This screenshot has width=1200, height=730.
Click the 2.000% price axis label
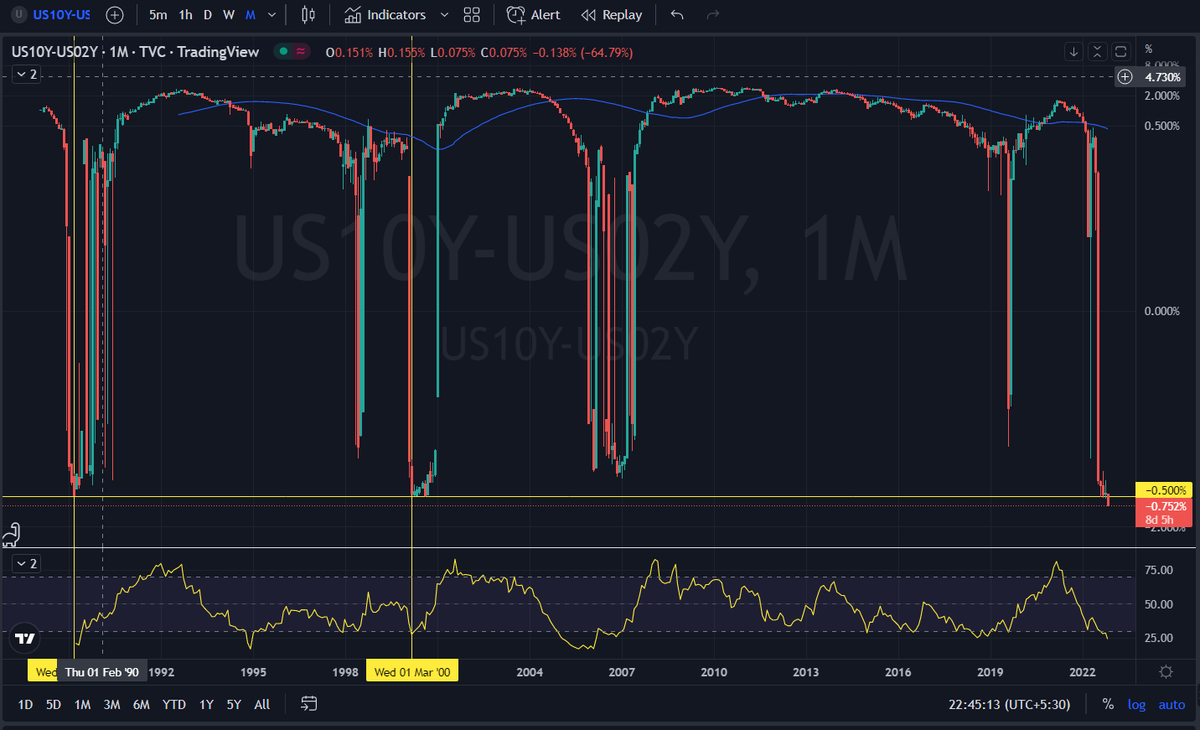1162,96
